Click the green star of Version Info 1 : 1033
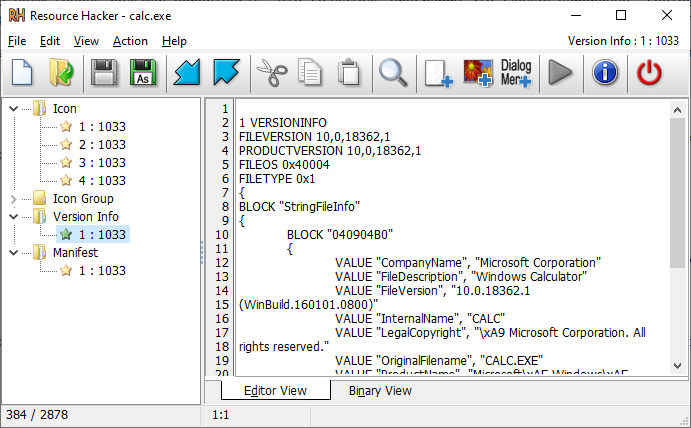 66,234
